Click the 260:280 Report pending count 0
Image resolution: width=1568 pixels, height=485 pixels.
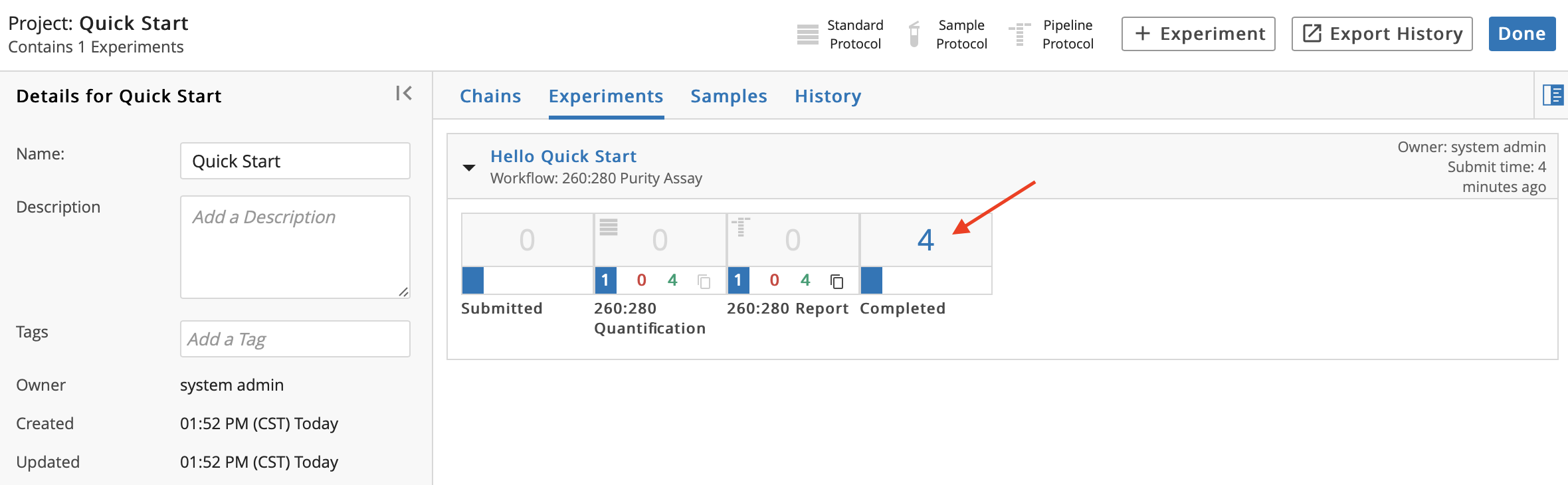tap(793, 240)
